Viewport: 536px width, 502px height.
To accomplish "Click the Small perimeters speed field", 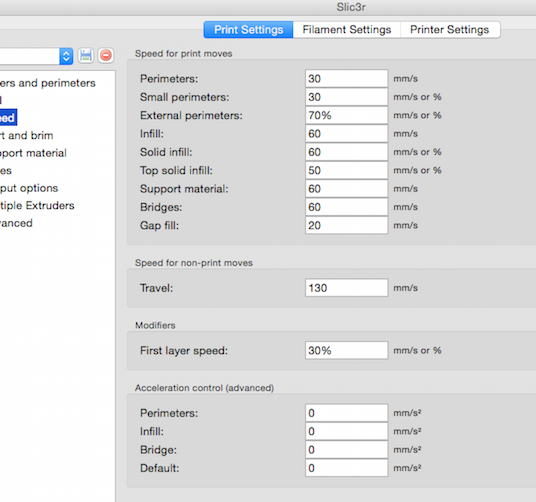I will [347, 97].
